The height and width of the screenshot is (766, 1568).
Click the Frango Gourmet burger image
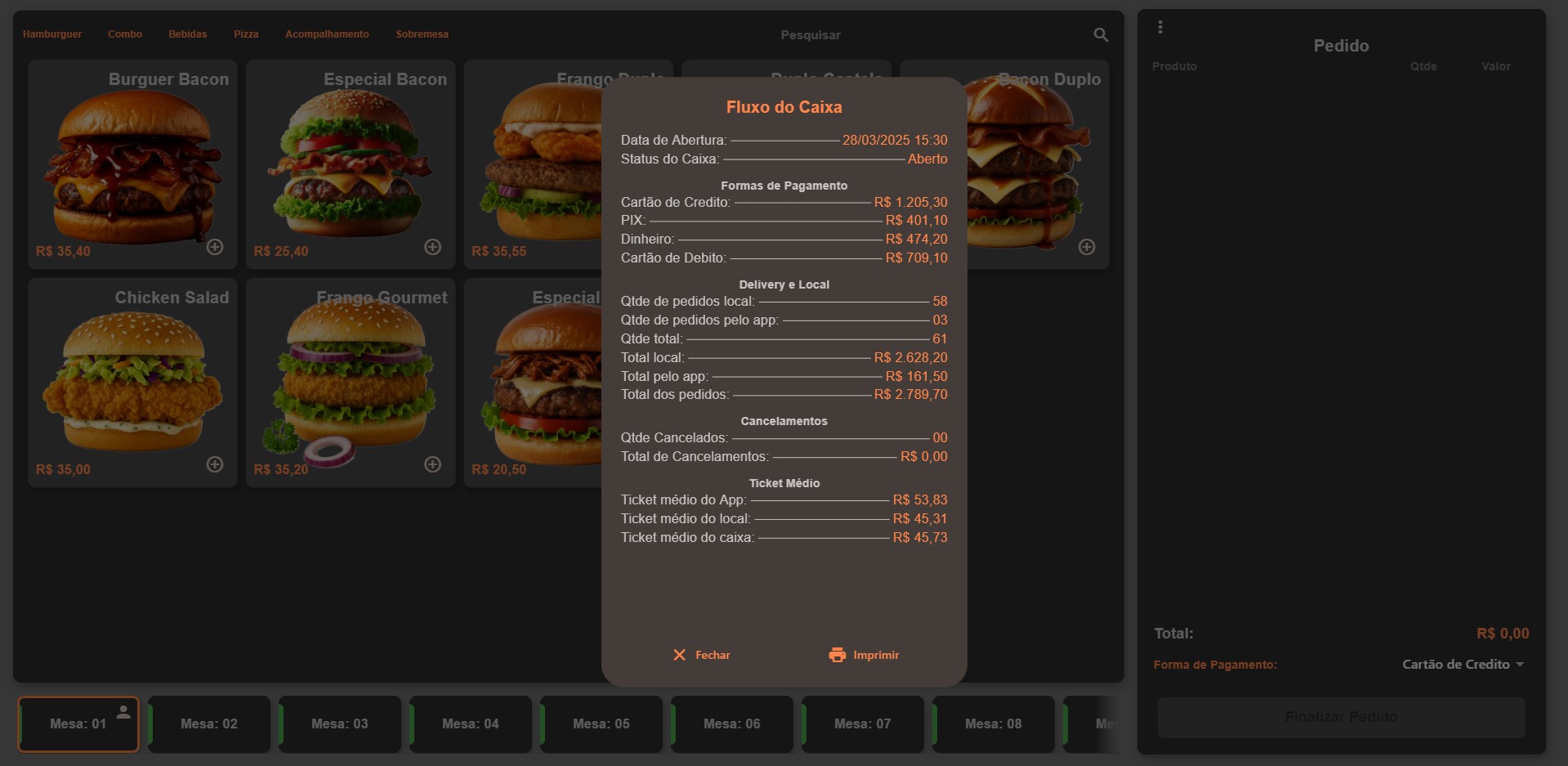click(x=351, y=381)
